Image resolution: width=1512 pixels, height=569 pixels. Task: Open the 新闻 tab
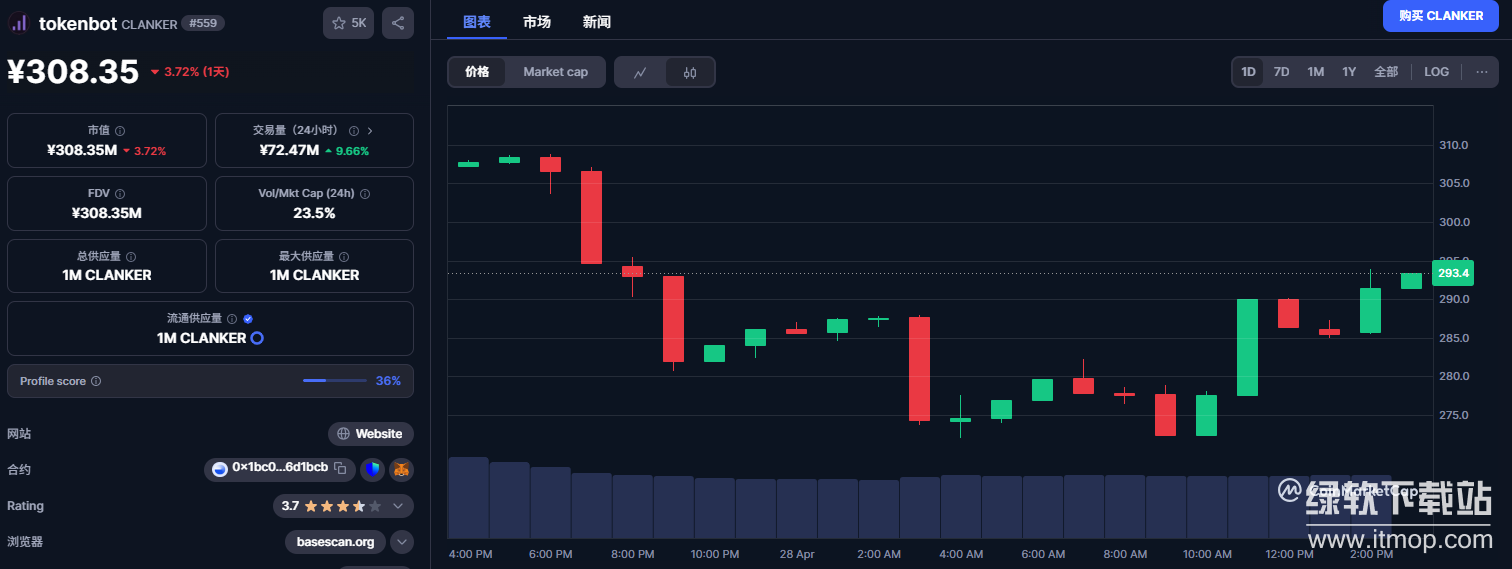pyautogui.click(x=596, y=22)
